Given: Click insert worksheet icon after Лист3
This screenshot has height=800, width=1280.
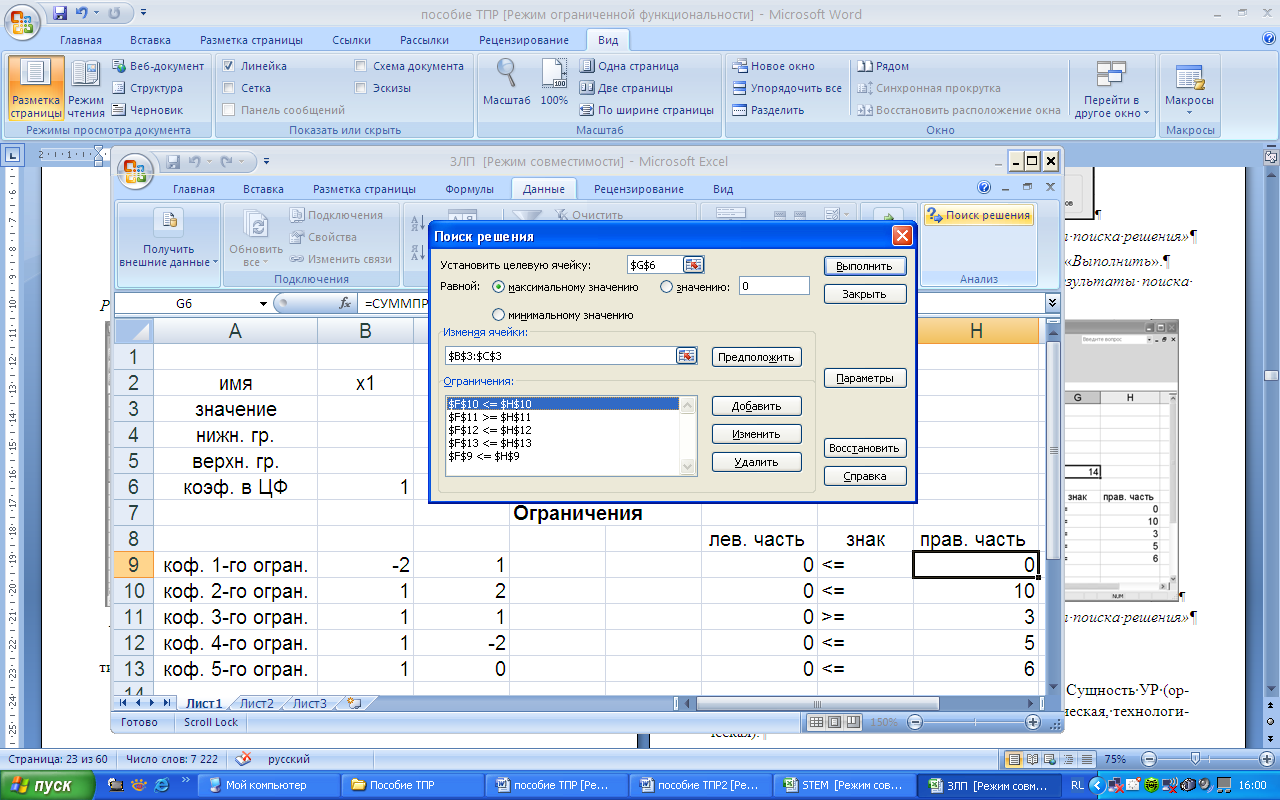Looking at the screenshot, I should [x=352, y=703].
